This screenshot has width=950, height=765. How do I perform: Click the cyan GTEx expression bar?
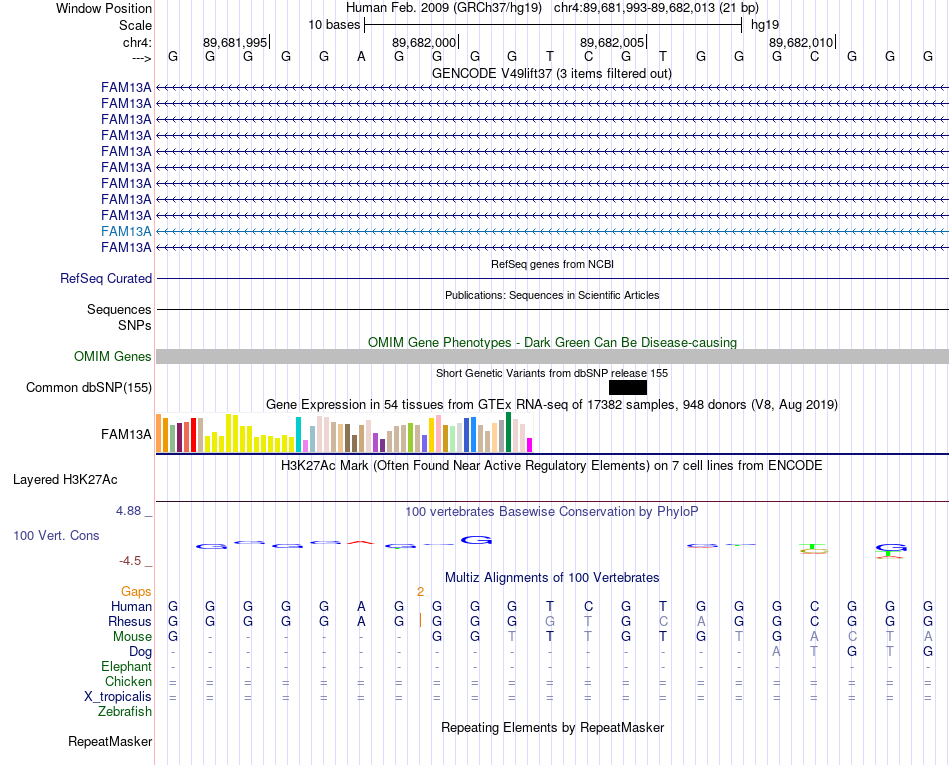point(298,434)
